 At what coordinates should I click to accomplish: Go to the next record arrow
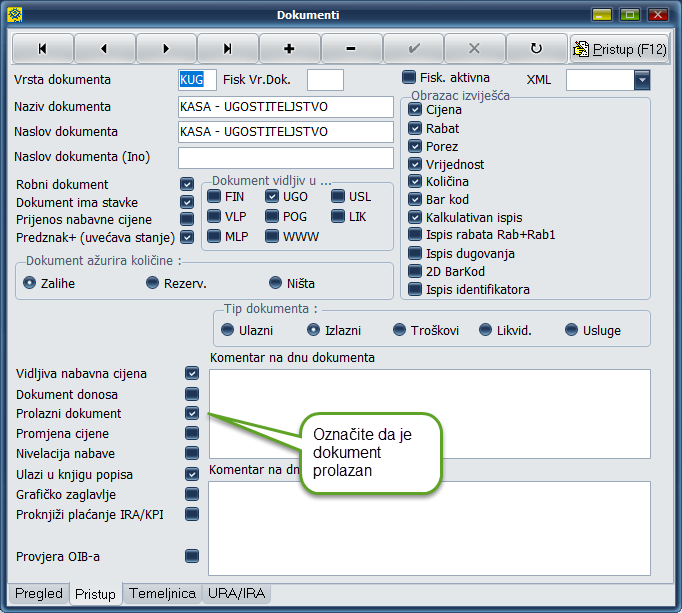click(x=166, y=48)
